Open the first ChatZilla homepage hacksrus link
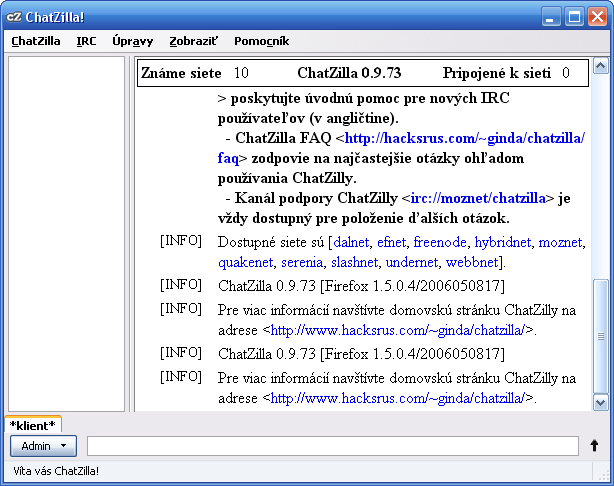614x486 pixels. pyautogui.click(x=397, y=330)
